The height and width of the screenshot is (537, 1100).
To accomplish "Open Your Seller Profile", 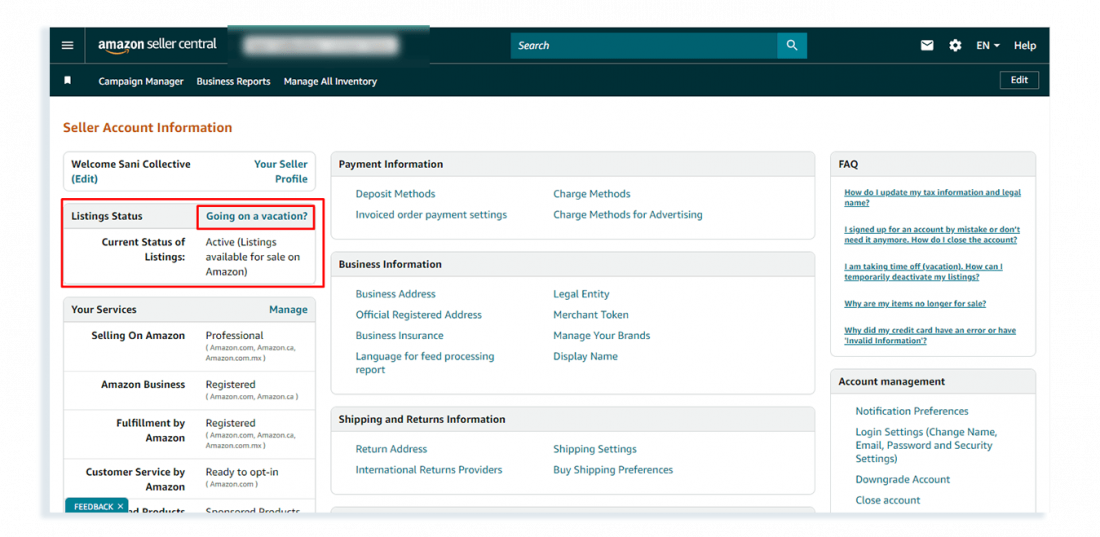I will click(x=281, y=171).
